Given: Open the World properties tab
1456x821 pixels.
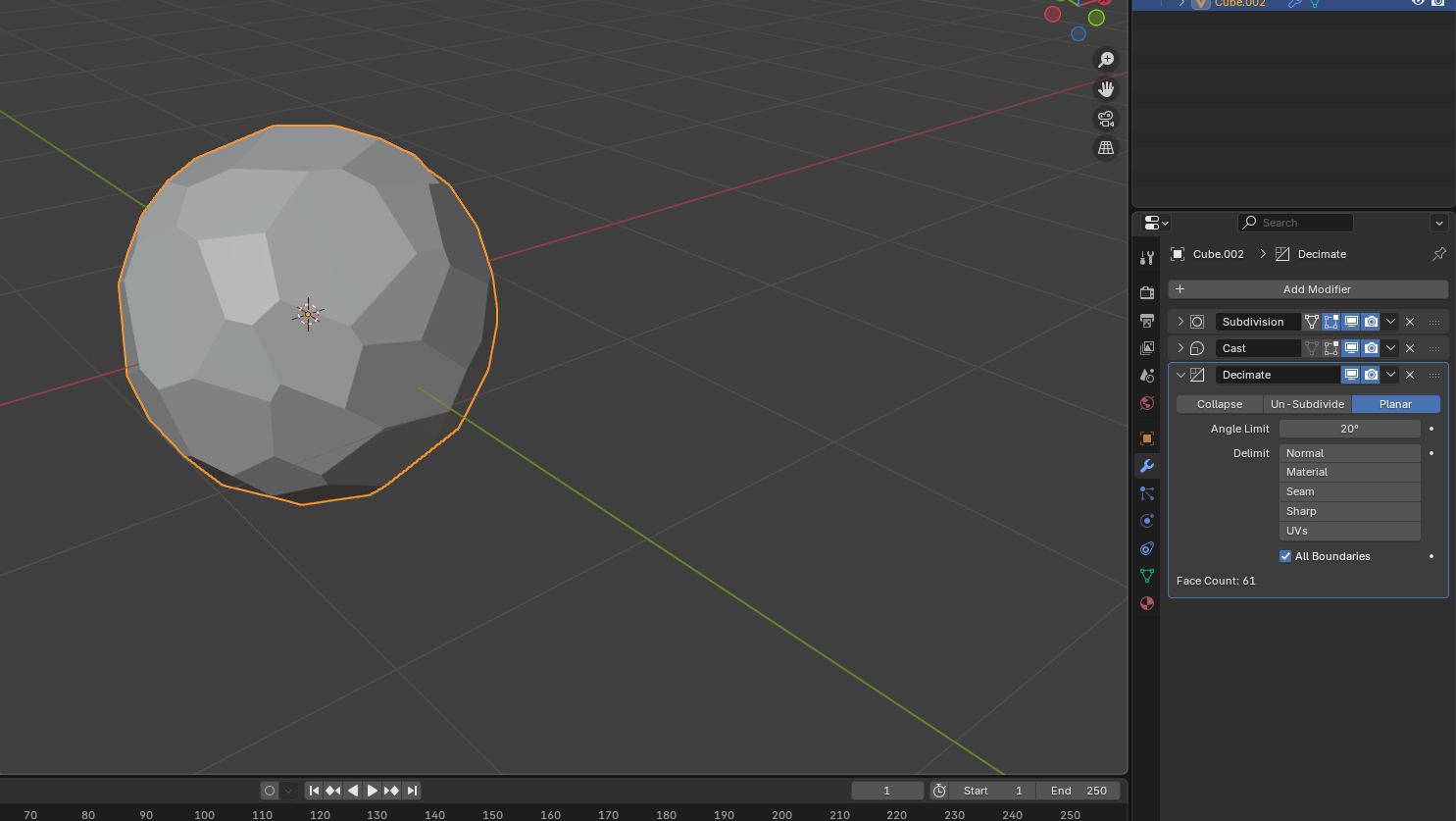Looking at the screenshot, I should point(1147,402).
